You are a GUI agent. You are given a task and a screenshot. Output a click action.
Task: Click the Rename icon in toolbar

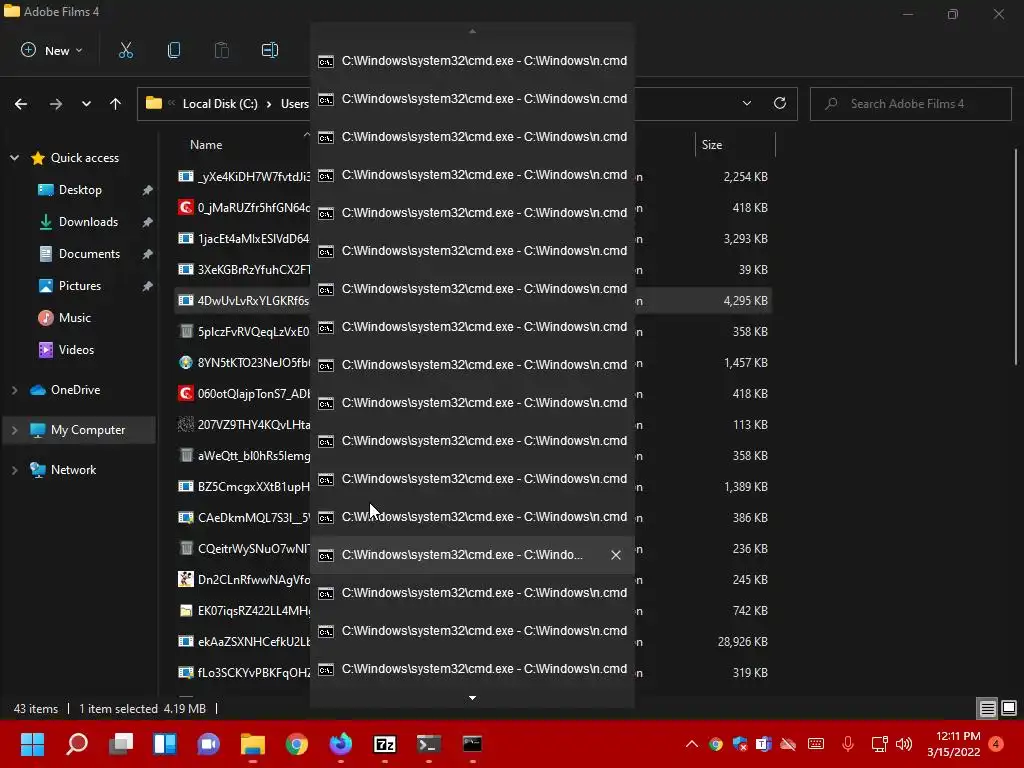270,50
